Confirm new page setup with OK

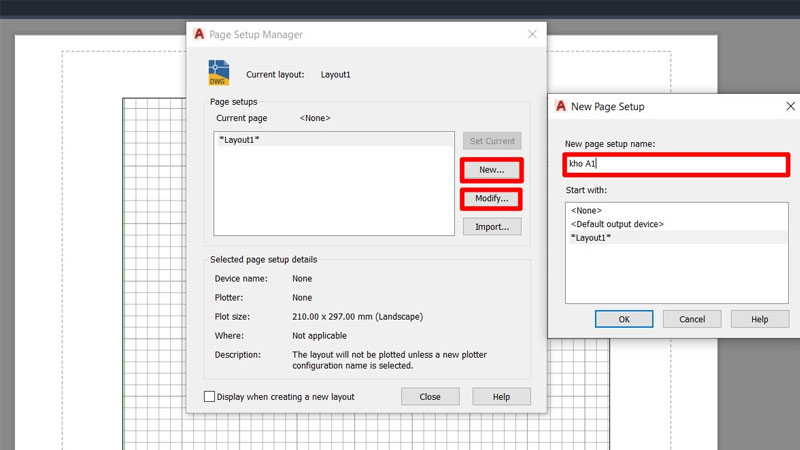click(624, 319)
